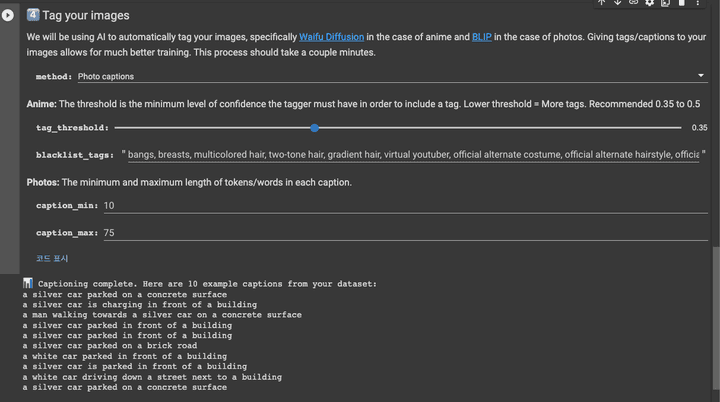Run the Tag your images cell
Viewport: 720px width, 402px height.
click(x=8, y=16)
